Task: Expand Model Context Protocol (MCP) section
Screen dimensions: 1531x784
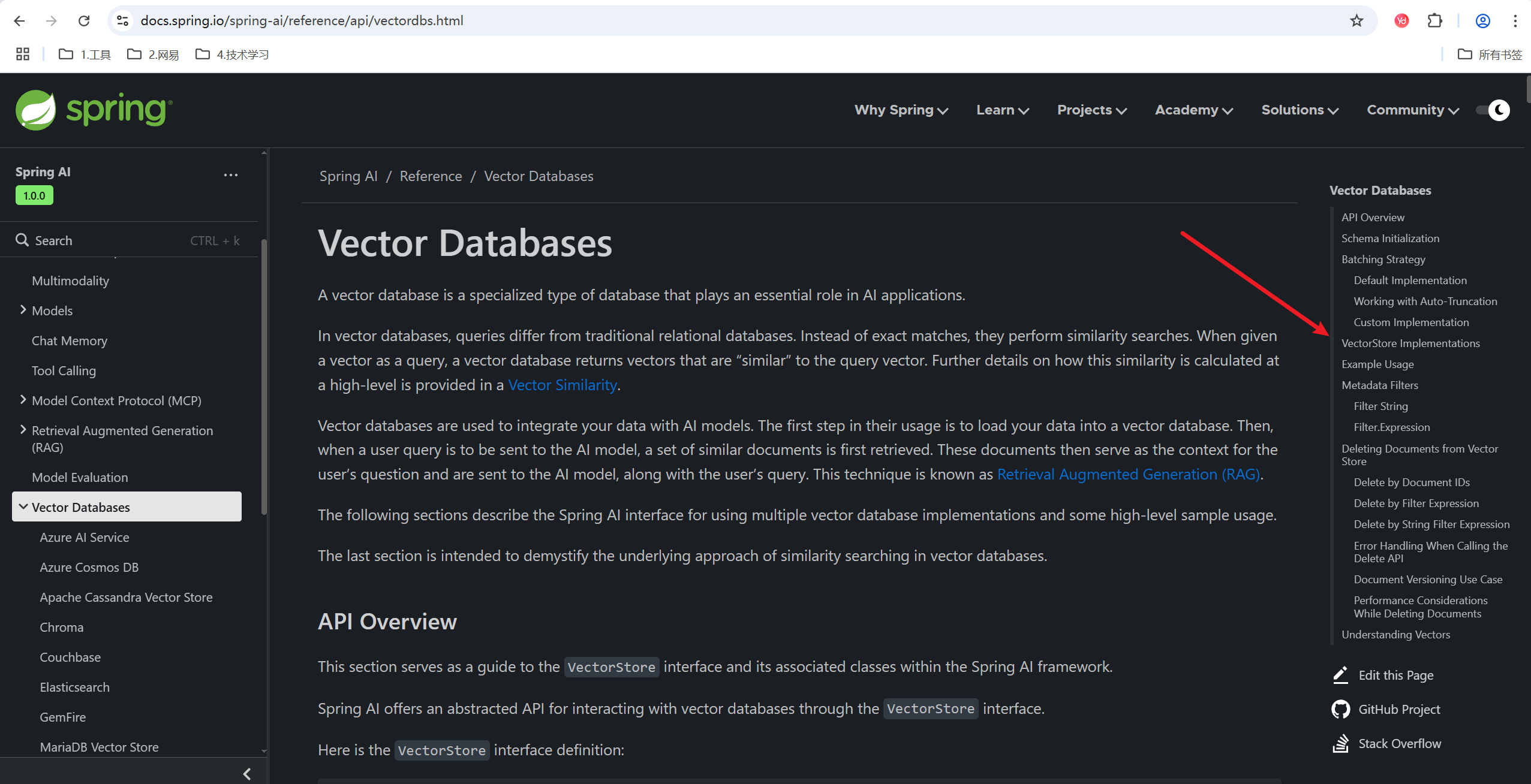Action: pos(23,400)
